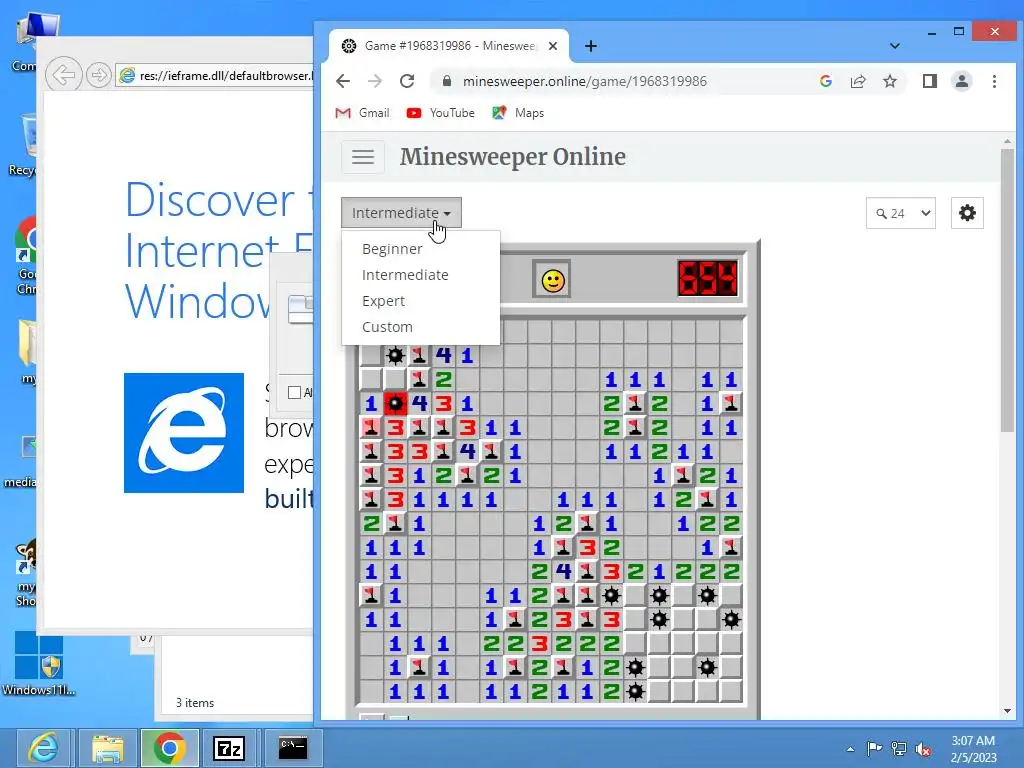Viewport: 1024px width, 768px height.
Task: Open the Windows11 desktop shortcut
Action: coord(39,664)
